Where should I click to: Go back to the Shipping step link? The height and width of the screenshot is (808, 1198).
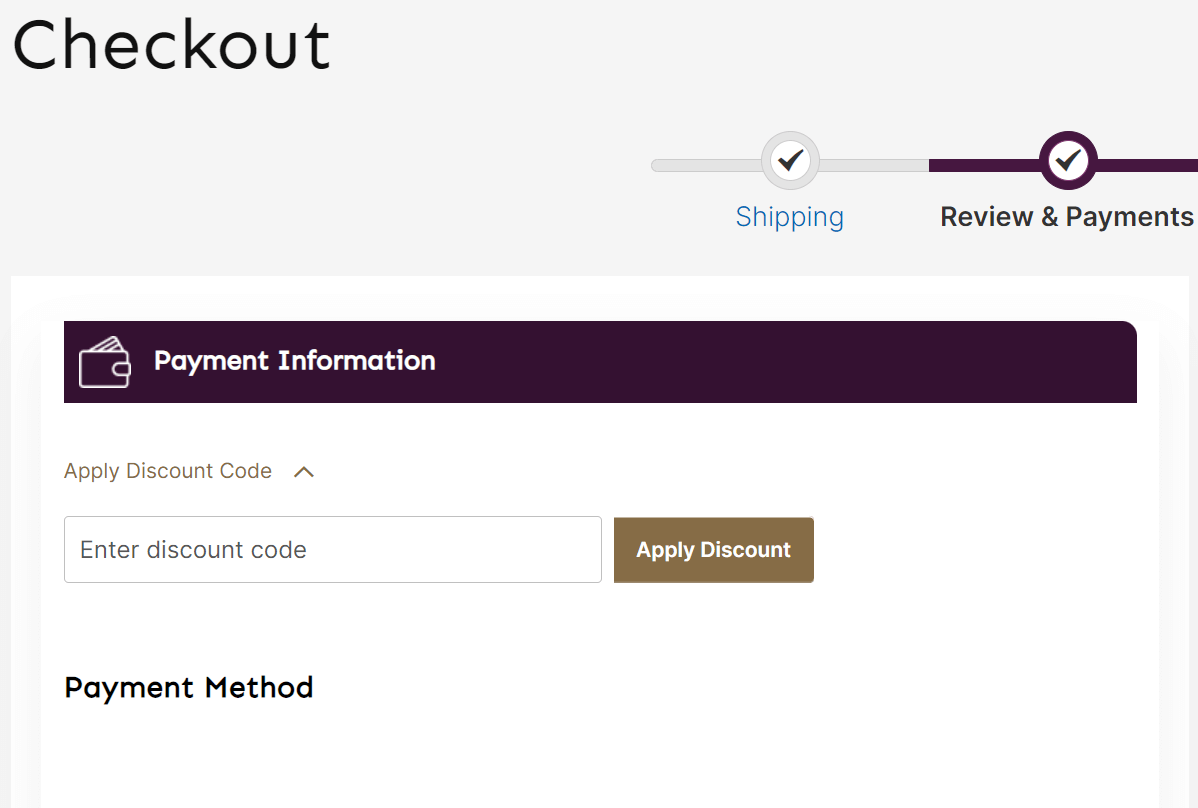point(790,217)
